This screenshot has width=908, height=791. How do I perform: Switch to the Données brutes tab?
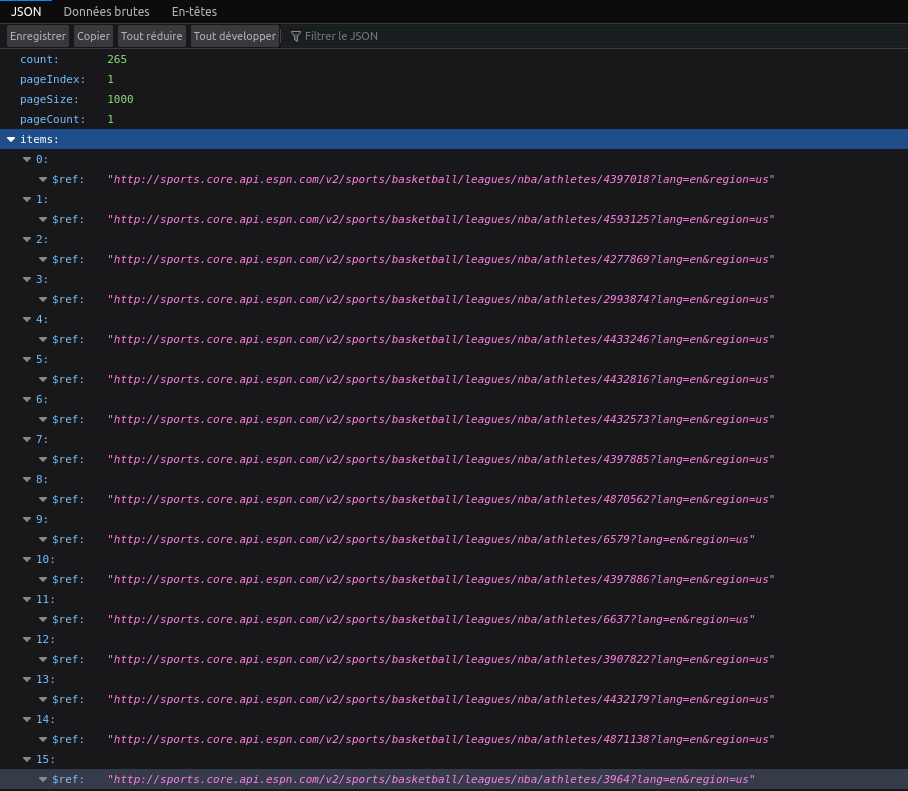pyautogui.click(x=106, y=11)
